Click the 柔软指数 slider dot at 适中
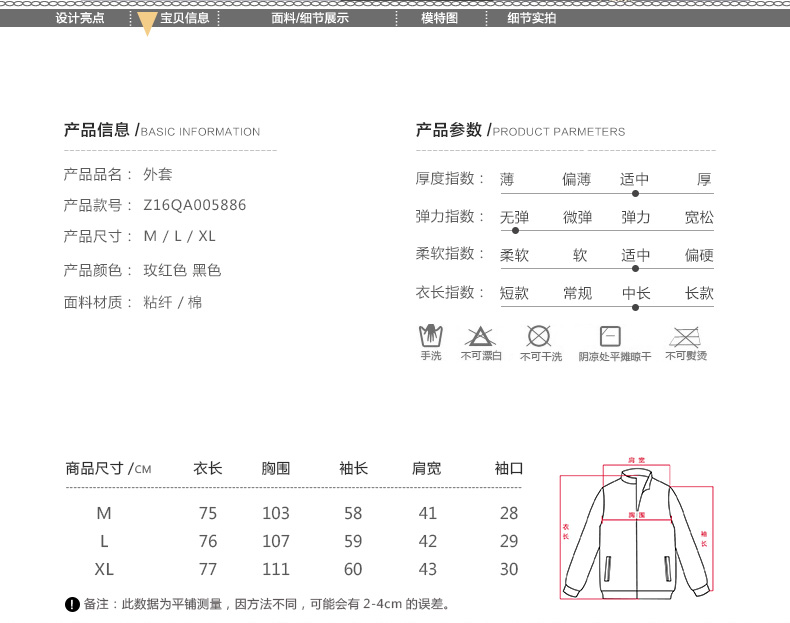 [635, 269]
